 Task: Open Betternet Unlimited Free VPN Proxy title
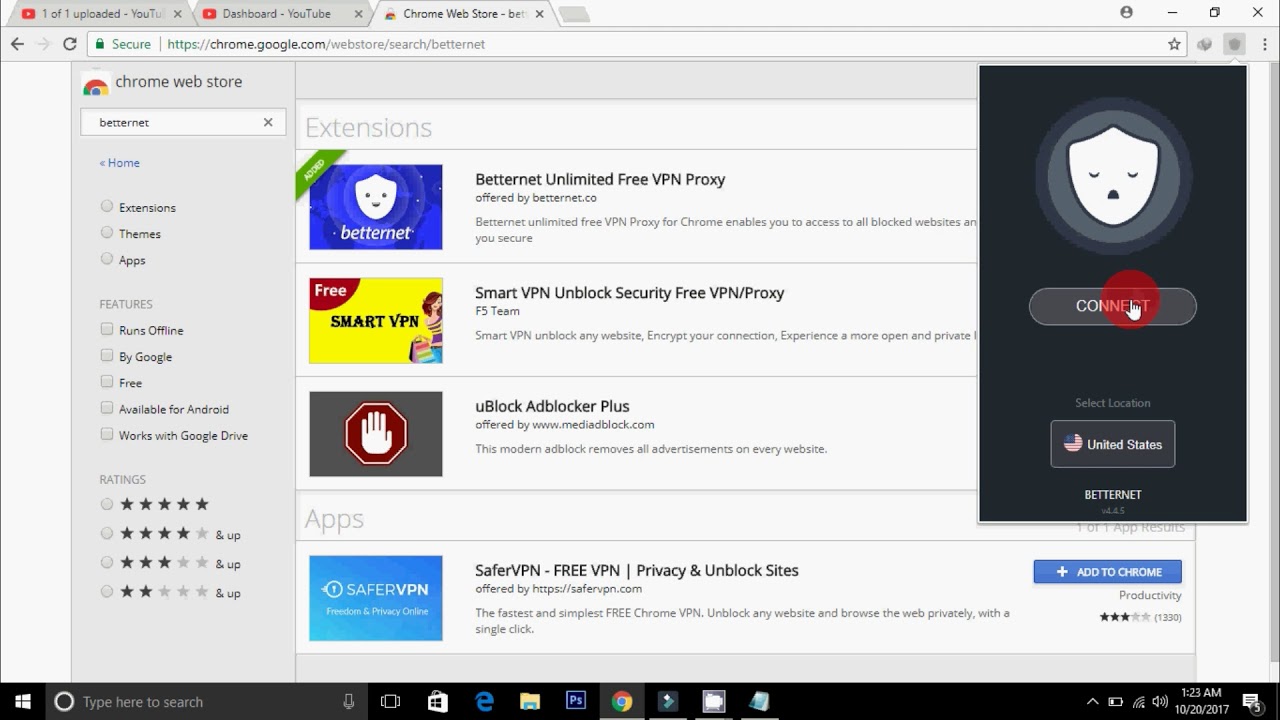coord(600,180)
